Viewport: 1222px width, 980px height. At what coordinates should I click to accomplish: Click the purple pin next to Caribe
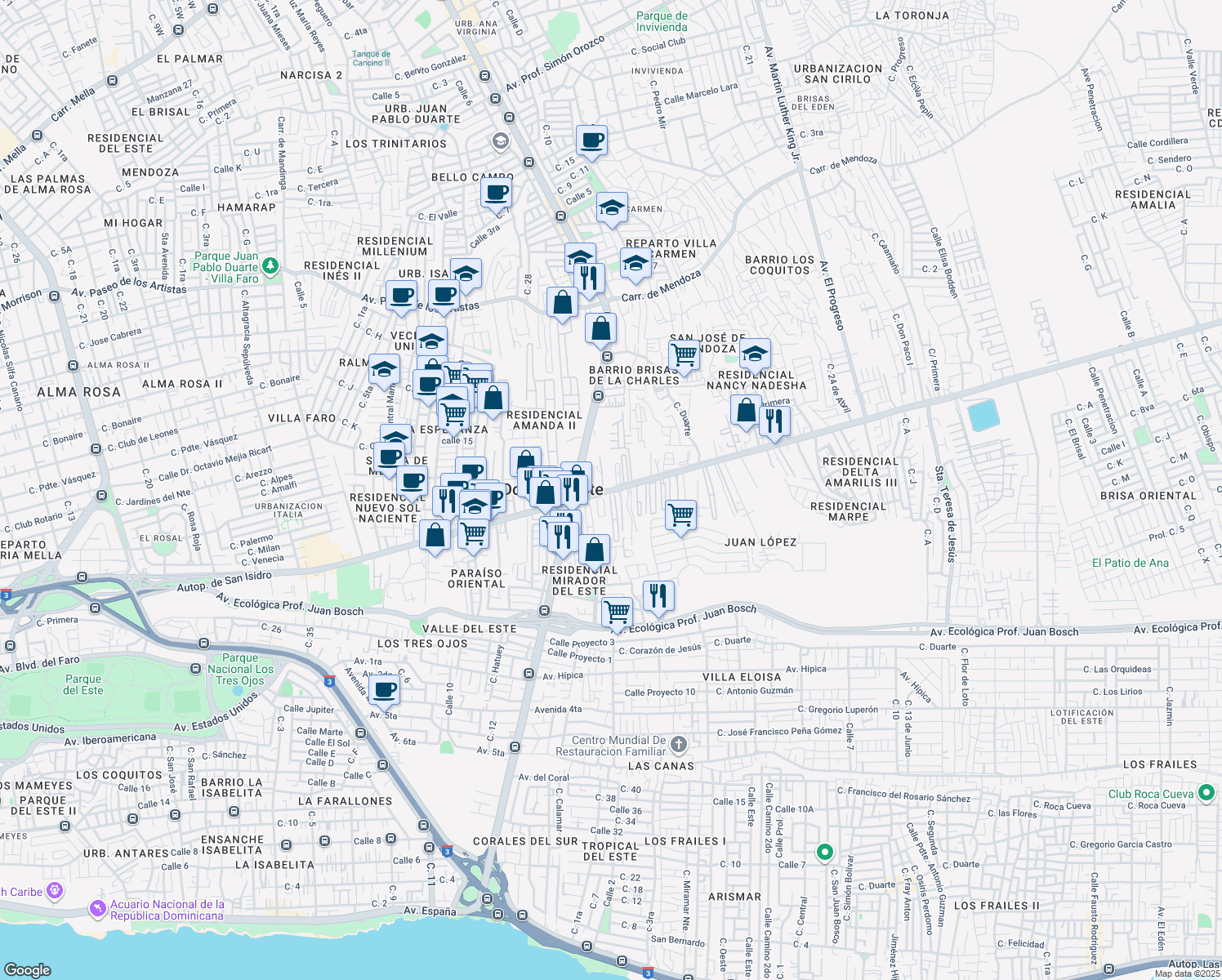(55, 889)
